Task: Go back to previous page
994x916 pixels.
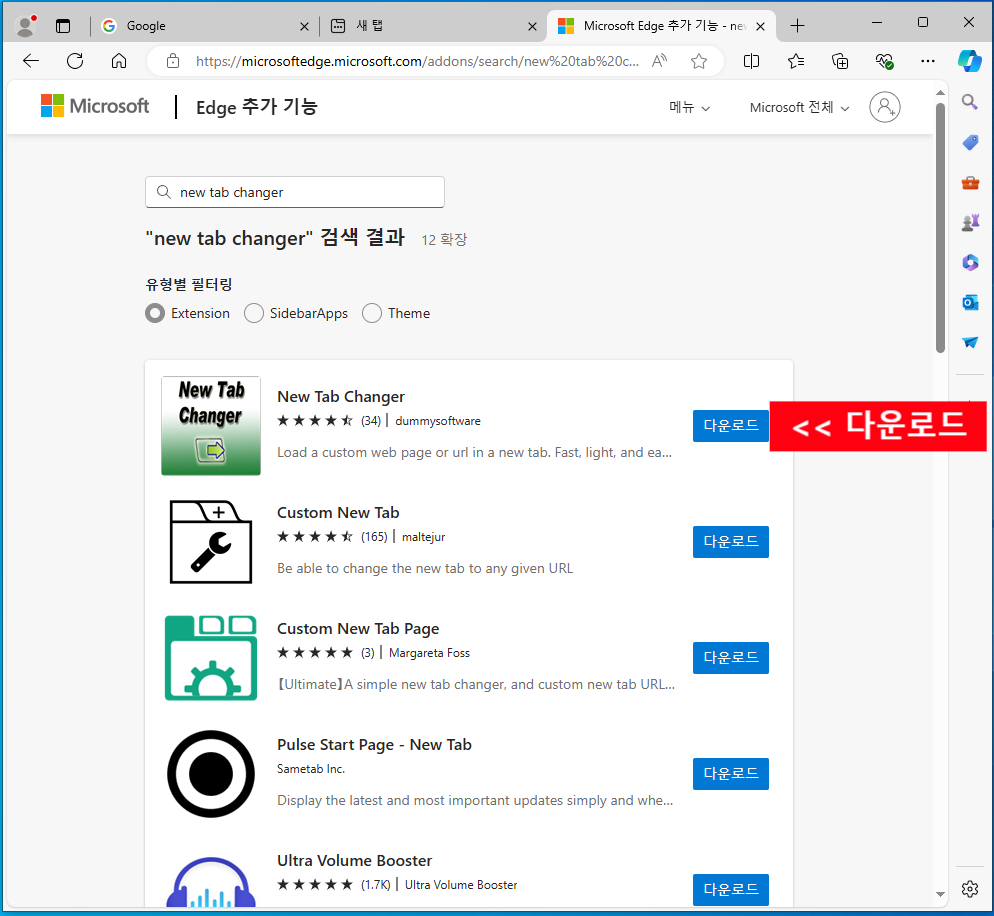Action: tap(30, 61)
